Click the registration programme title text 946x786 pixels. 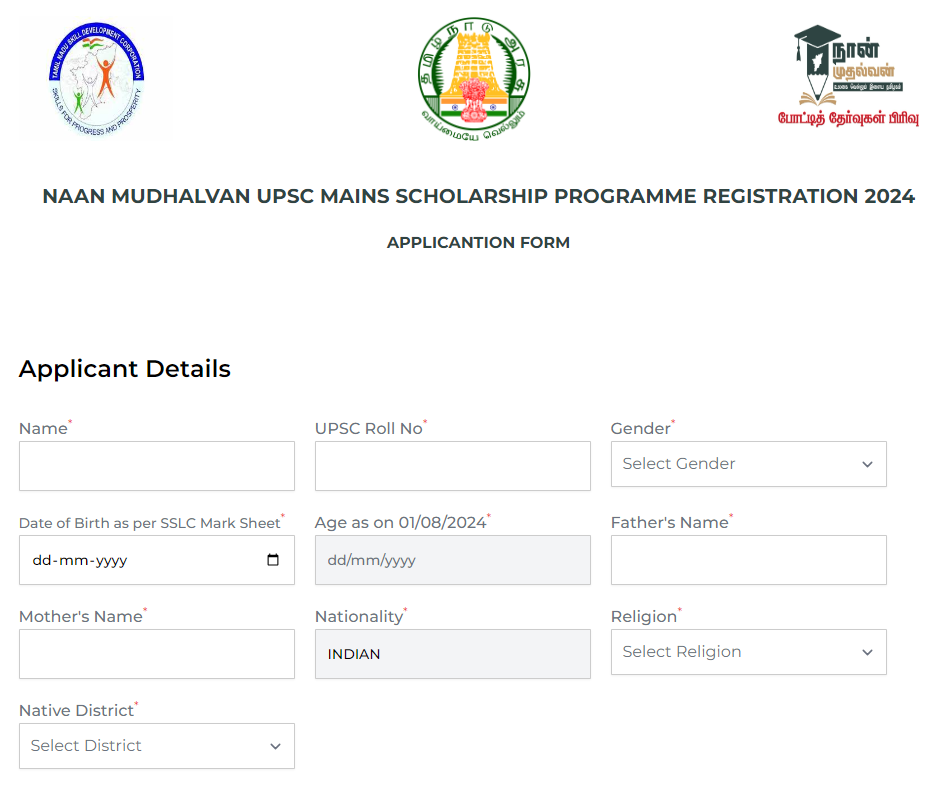478,196
